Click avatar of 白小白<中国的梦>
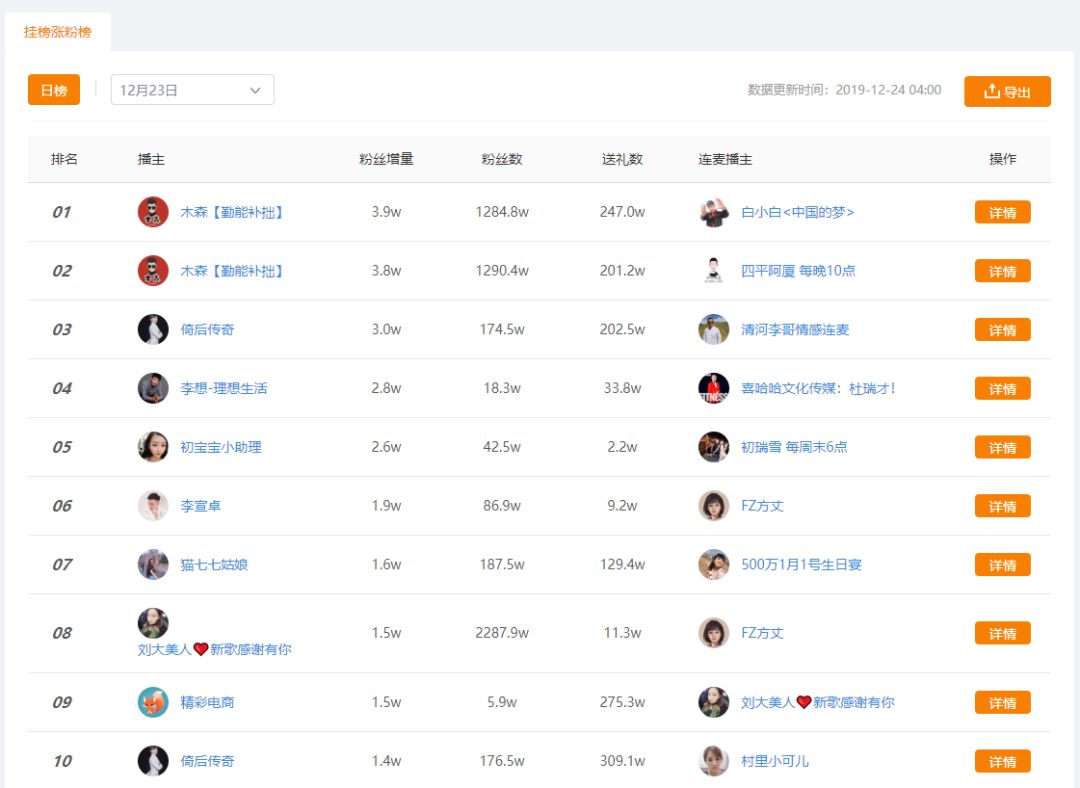The height and width of the screenshot is (788, 1080). 714,212
